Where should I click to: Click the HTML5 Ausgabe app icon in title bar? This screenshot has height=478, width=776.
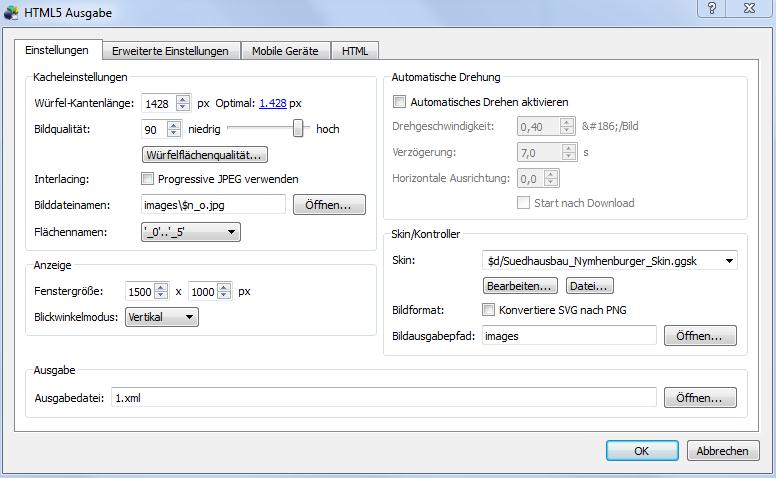pyautogui.click(x=11, y=13)
